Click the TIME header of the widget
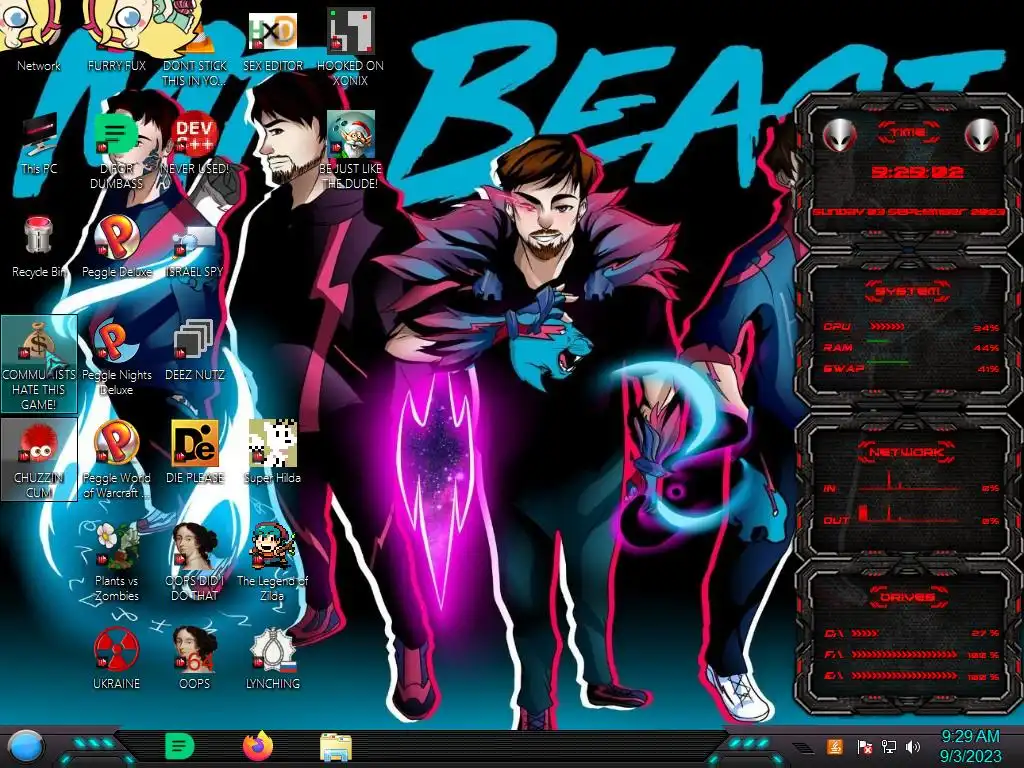The width and height of the screenshot is (1024, 768). 908,133
